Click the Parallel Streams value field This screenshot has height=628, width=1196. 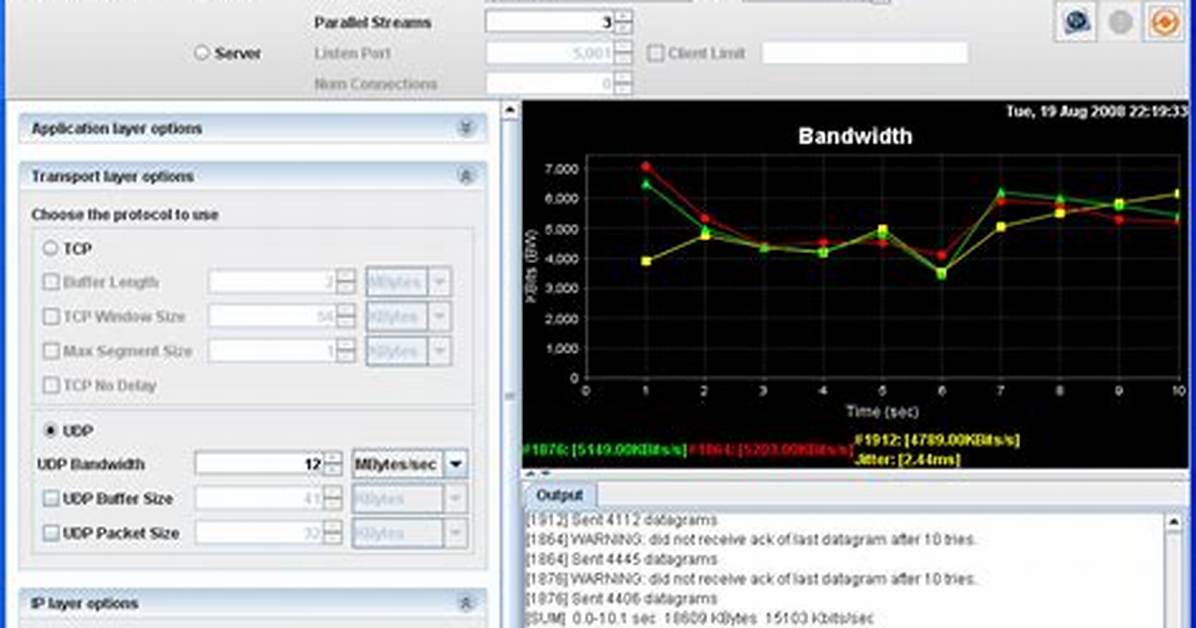[x=550, y=22]
